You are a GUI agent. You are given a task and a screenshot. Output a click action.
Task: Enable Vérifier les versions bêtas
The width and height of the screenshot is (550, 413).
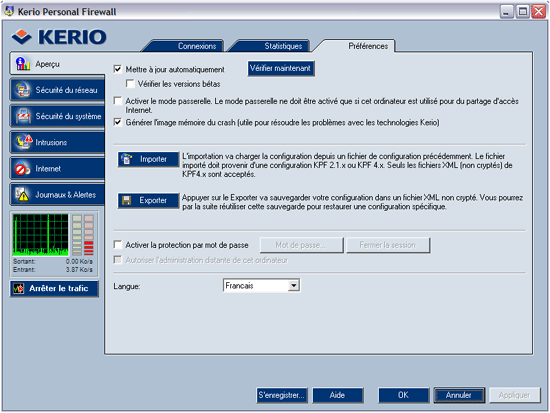[x=130, y=84]
